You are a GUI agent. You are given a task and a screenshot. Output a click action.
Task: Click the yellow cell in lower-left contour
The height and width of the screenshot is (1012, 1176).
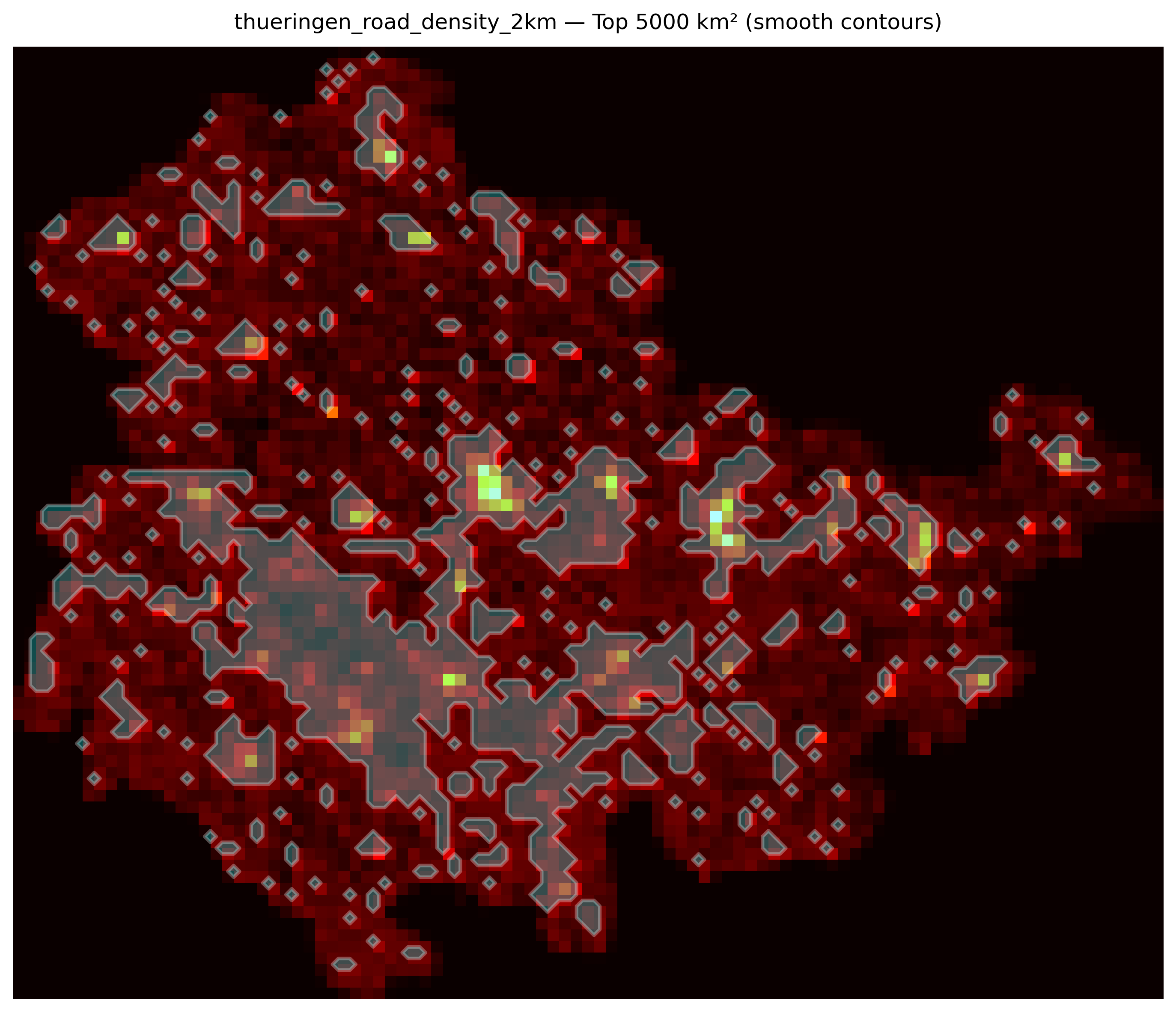(x=251, y=761)
